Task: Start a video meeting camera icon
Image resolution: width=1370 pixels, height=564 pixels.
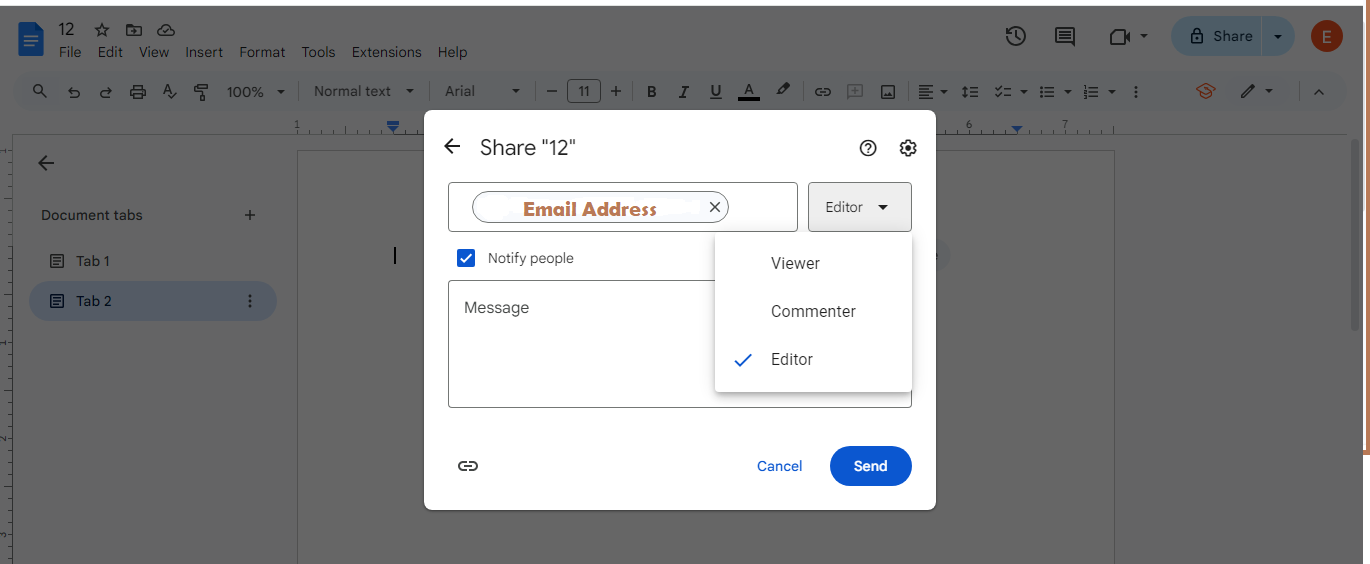Action: (x=1120, y=37)
